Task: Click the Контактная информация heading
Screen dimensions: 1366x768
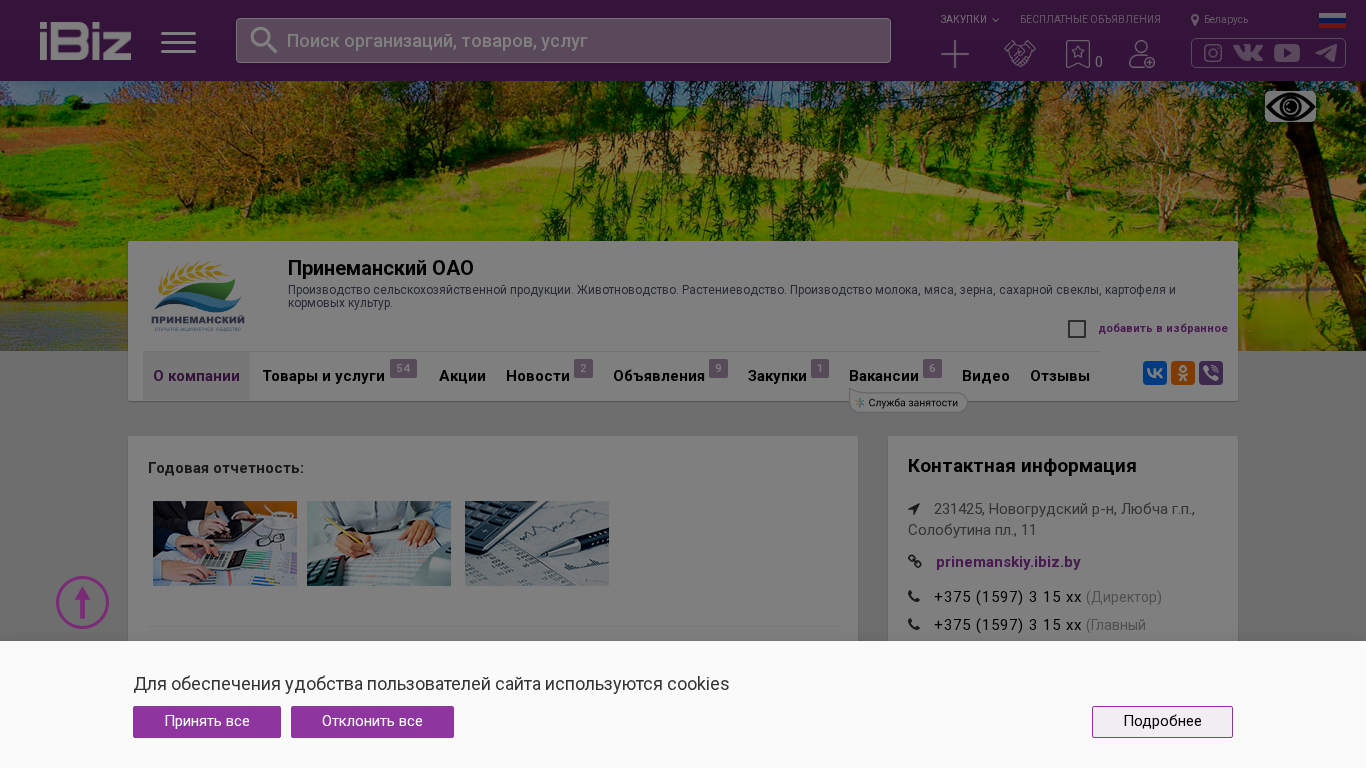Action: tap(1022, 466)
